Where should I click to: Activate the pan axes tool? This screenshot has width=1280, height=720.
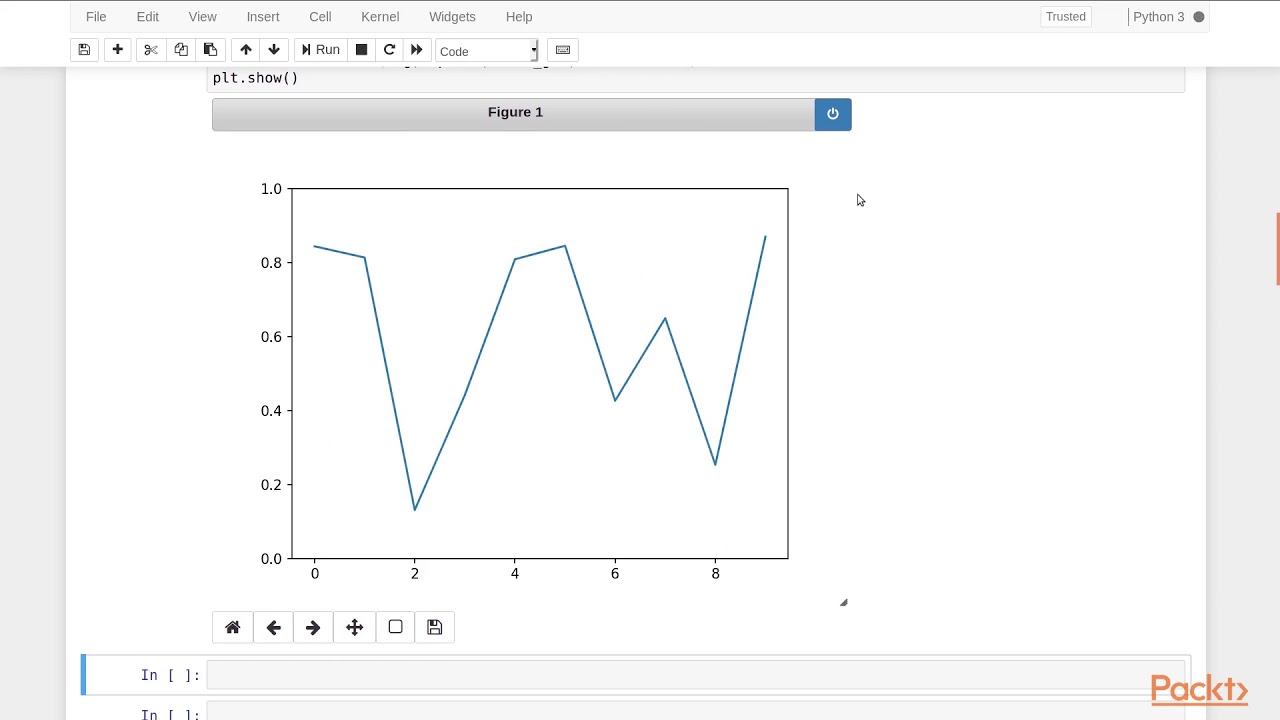[354, 627]
